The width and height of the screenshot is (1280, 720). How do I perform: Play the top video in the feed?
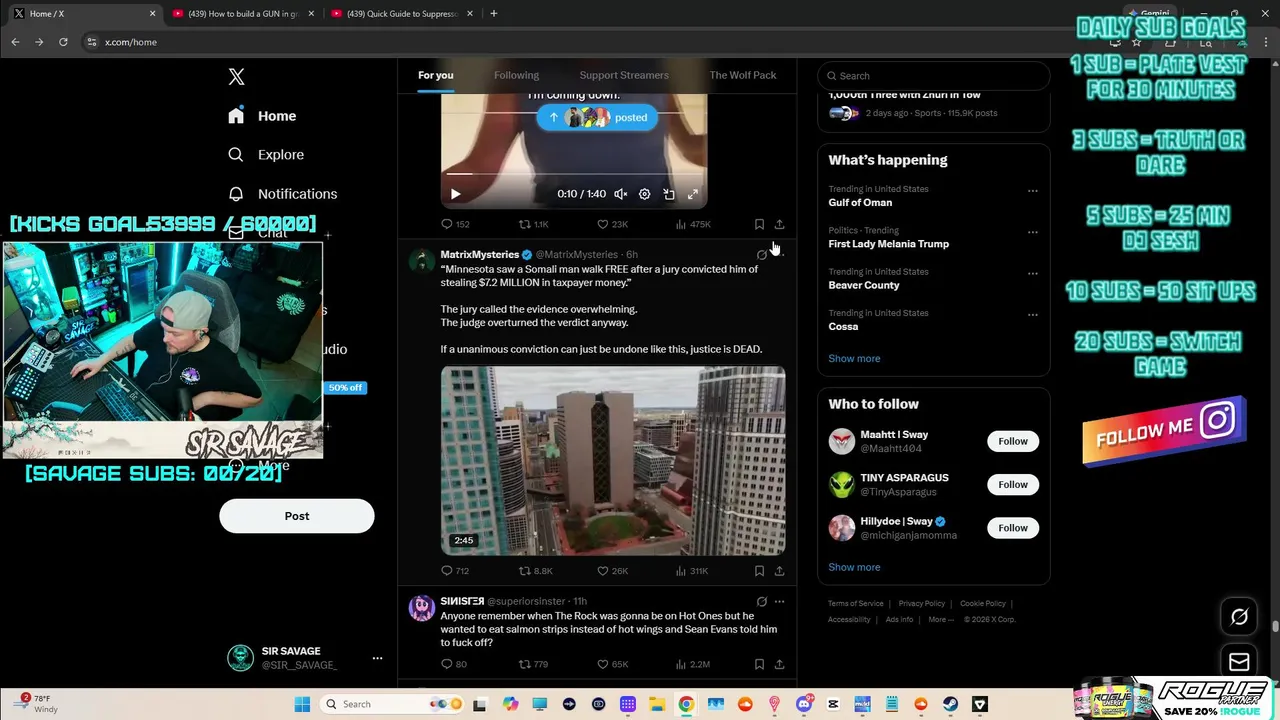tap(455, 194)
